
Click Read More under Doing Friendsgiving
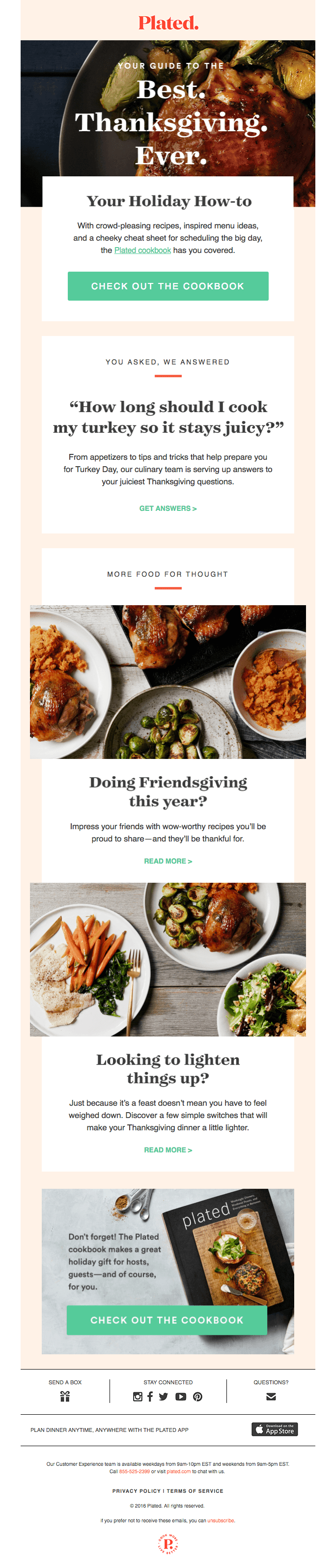(x=168, y=861)
